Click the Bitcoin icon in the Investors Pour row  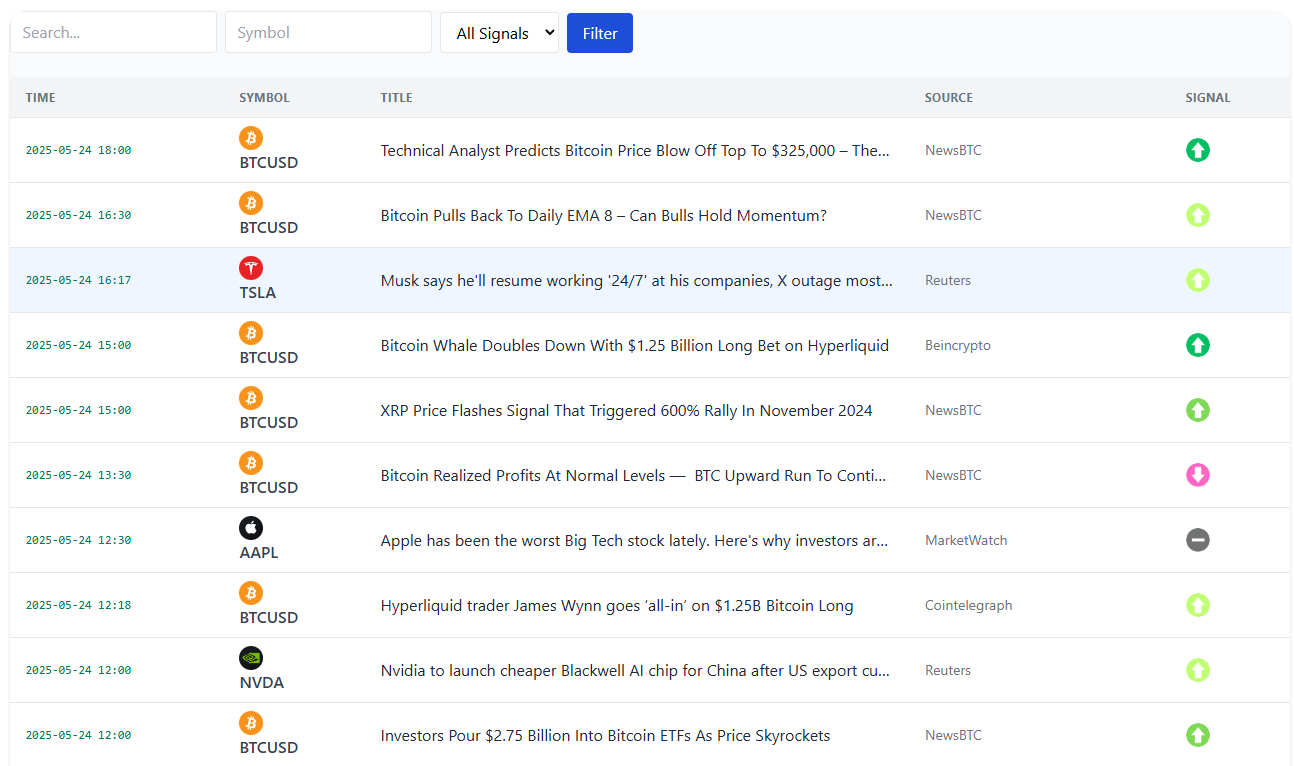(x=251, y=723)
